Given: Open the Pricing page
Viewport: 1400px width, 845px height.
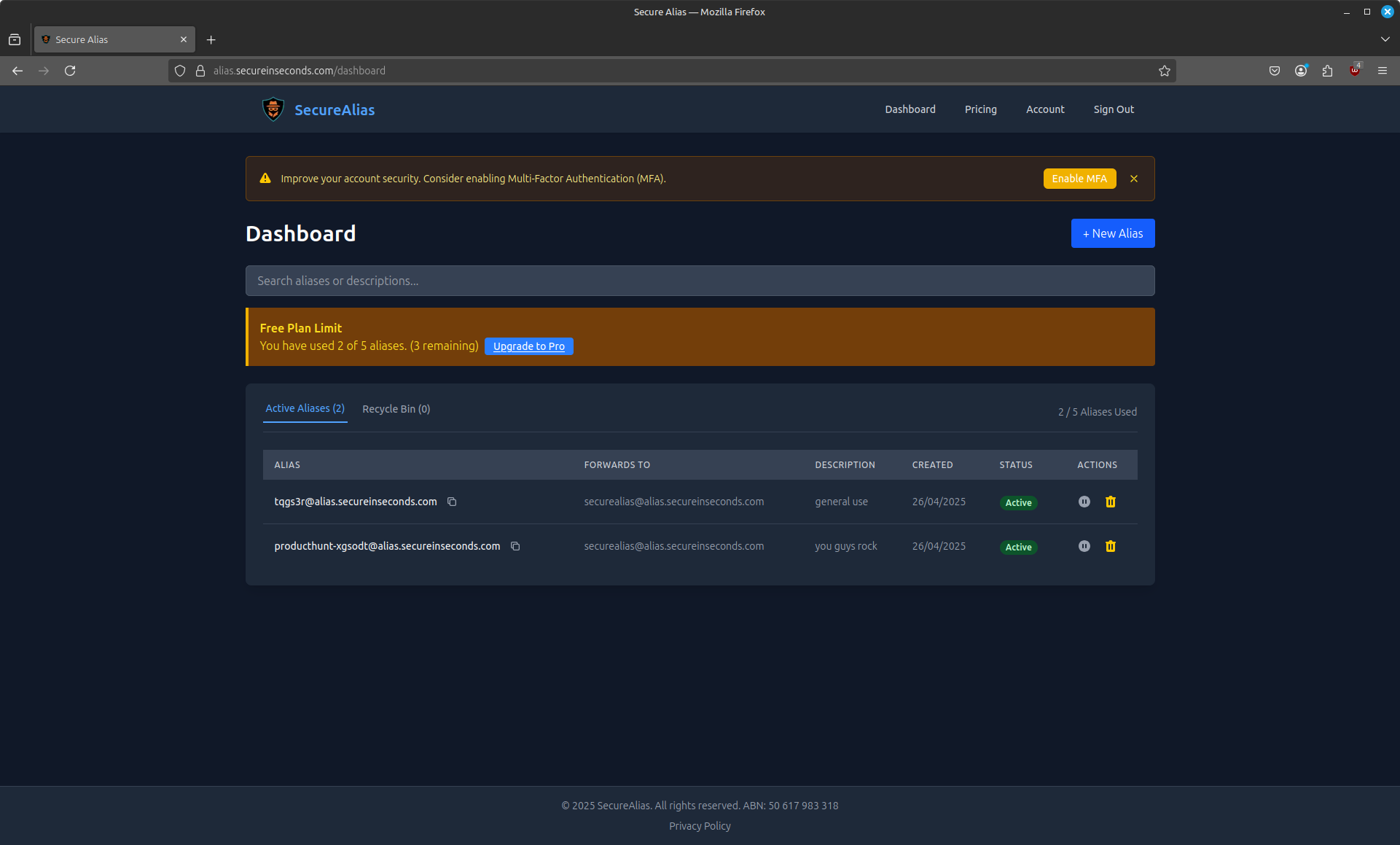Looking at the screenshot, I should pyautogui.click(x=980, y=109).
